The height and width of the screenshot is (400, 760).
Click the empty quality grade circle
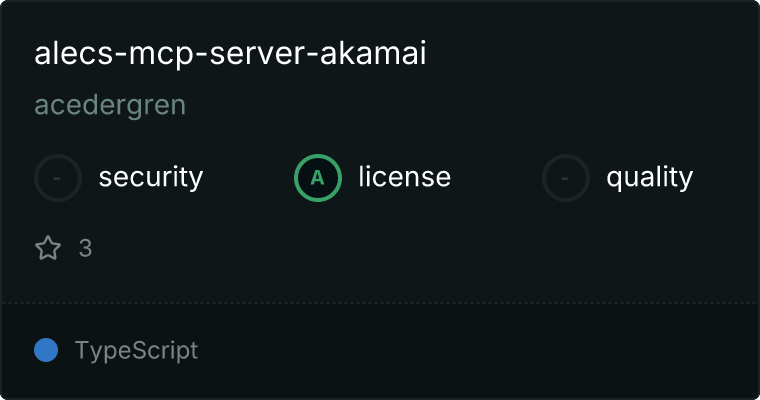pos(566,178)
